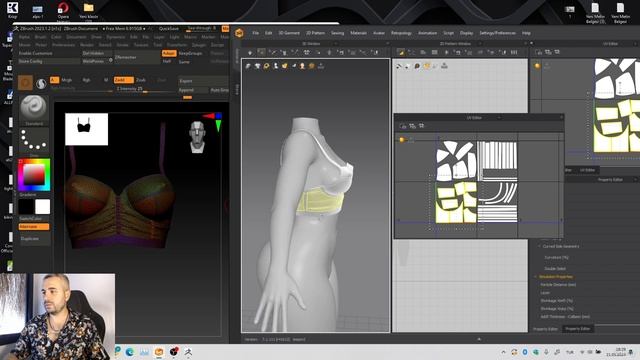The image size is (640, 360).
Task: Open the ZBrush app in the taskbar
Action: tap(188, 352)
